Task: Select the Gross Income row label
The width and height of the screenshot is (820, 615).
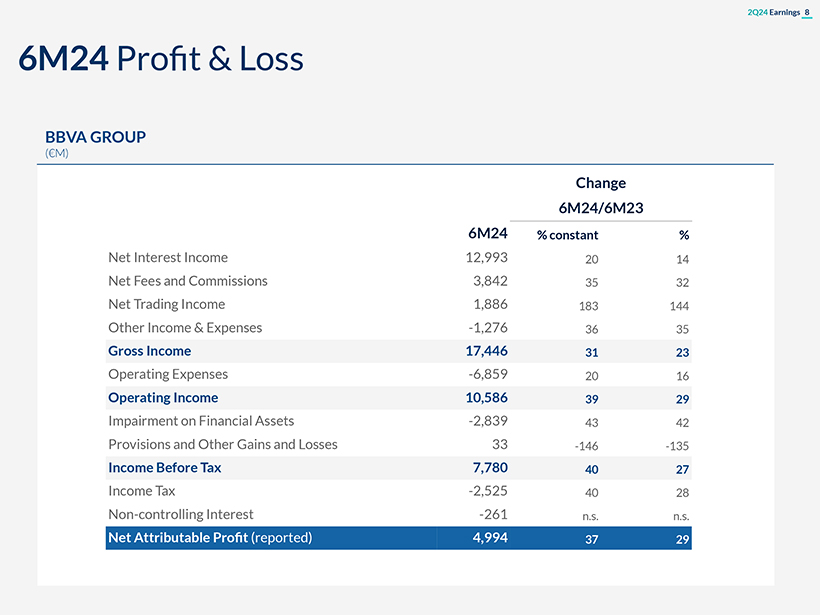Action: [149, 351]
